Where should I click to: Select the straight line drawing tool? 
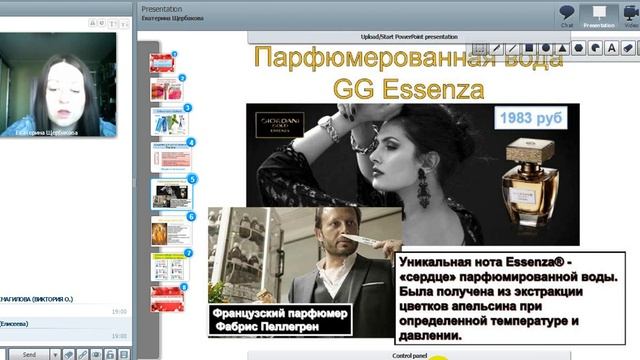[x=512, y=49]
